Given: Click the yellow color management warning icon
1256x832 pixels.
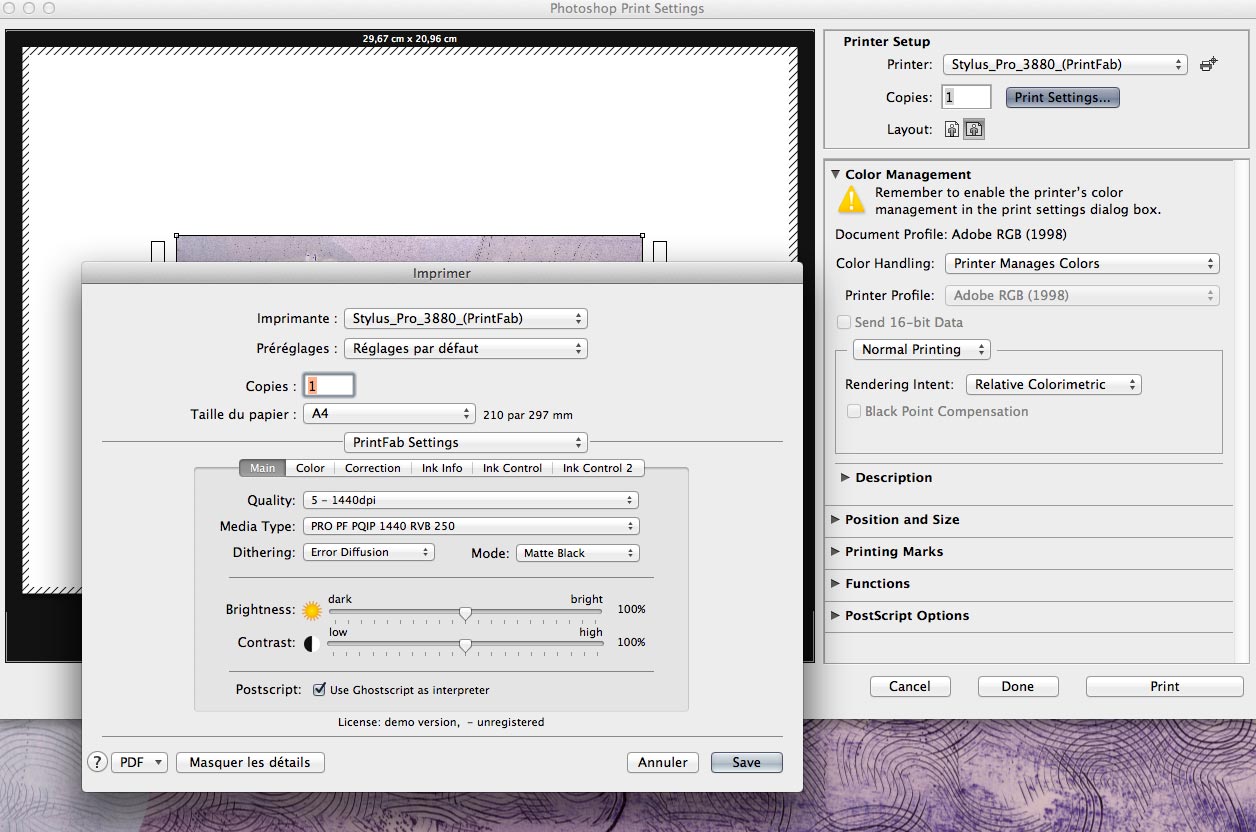Looking at the screenshot, I should pyautogui.click(x=851, y=201).
